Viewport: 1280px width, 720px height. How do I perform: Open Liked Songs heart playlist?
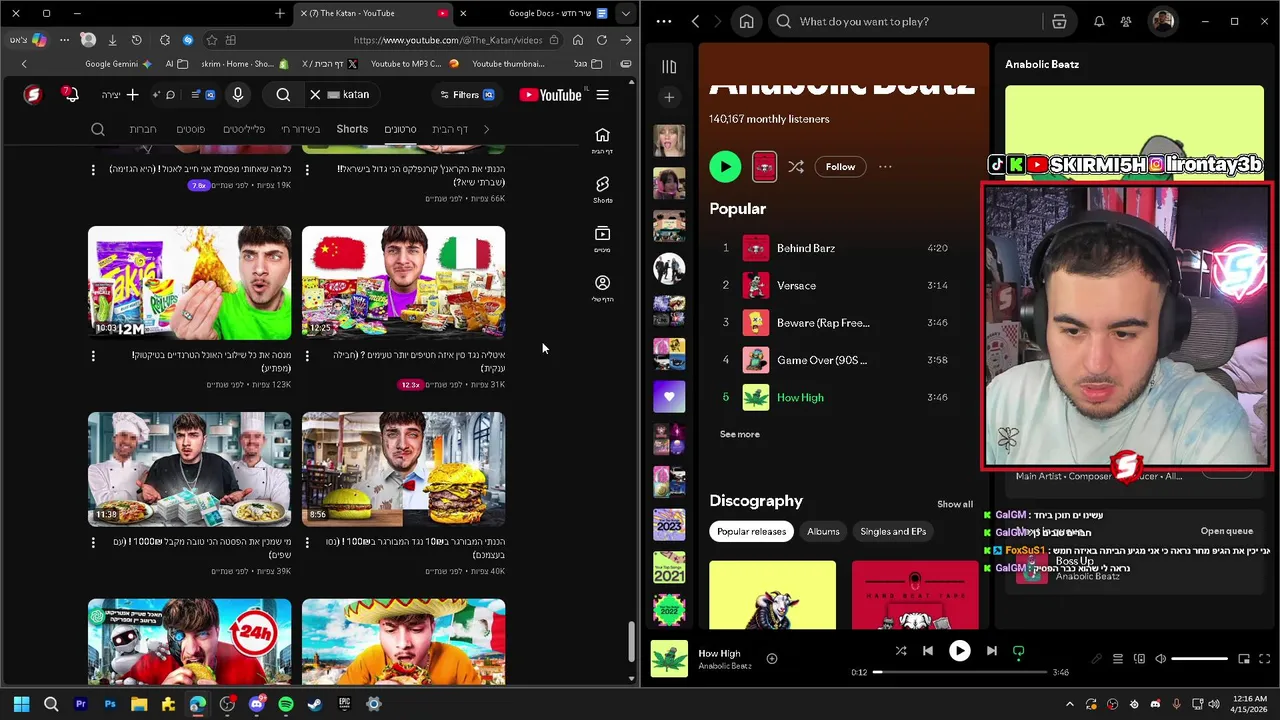click(x=669, y=396)
